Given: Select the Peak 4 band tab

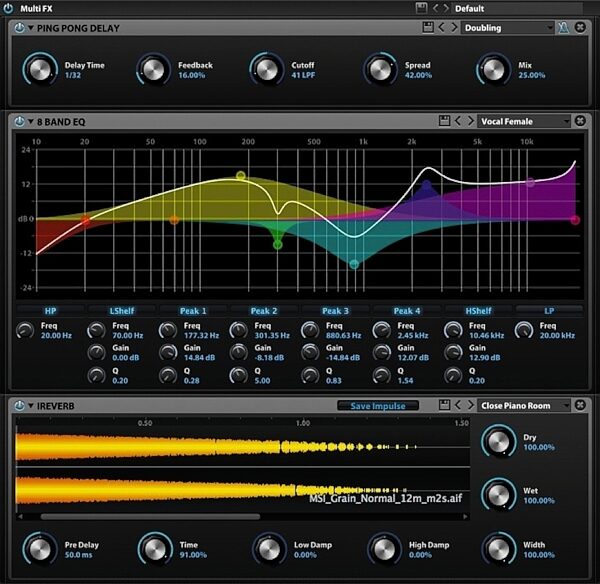Looking at the screenshot, I should [407, 311].
